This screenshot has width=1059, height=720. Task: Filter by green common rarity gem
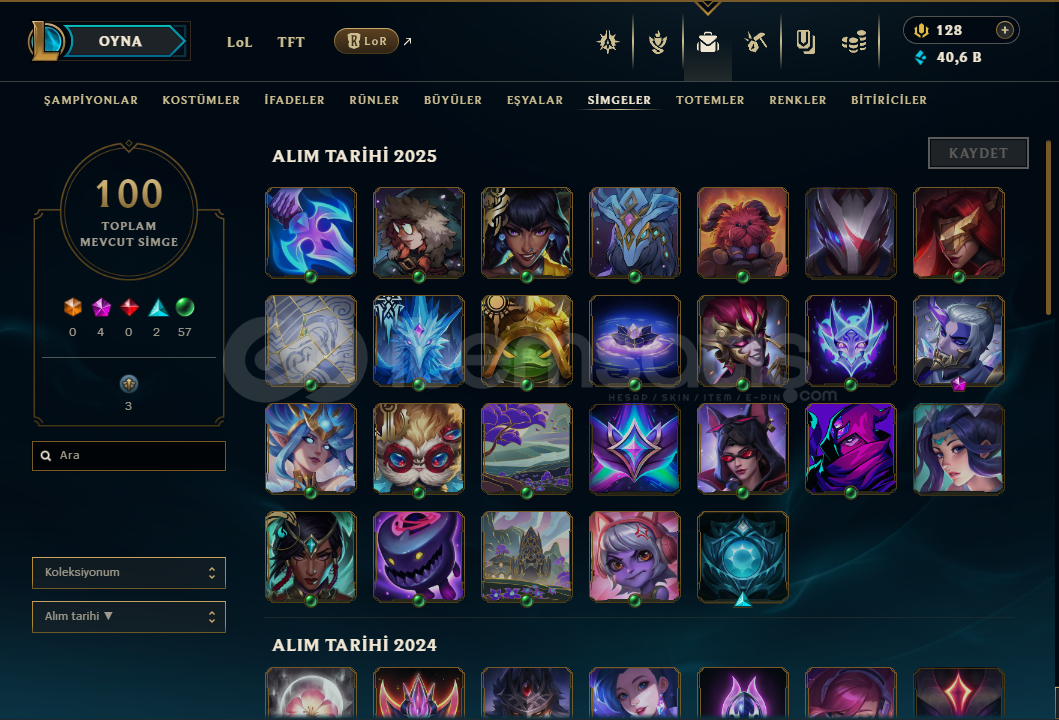coord(184,307)
